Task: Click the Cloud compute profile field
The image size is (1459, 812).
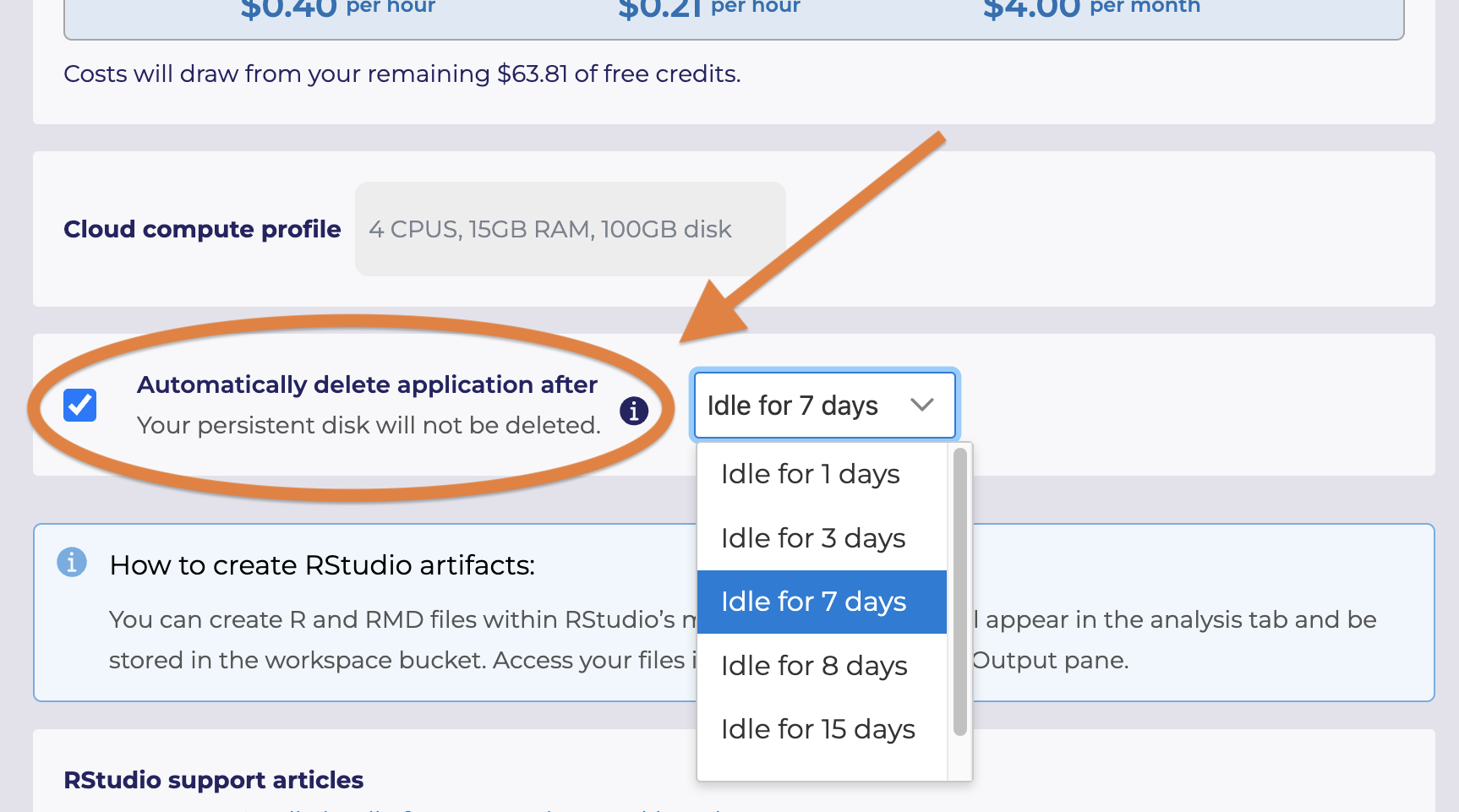Action: click(571, 229)
